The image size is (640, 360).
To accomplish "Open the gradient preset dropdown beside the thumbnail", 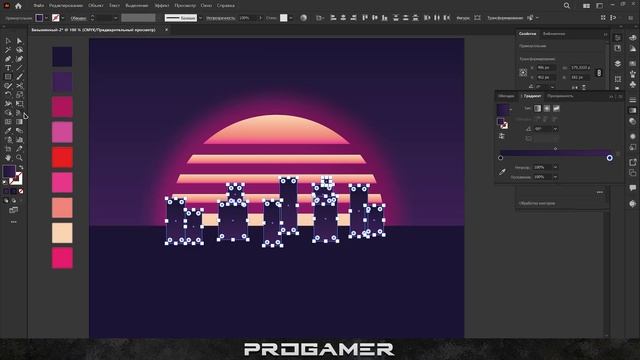I will click(x=511, y=109).
